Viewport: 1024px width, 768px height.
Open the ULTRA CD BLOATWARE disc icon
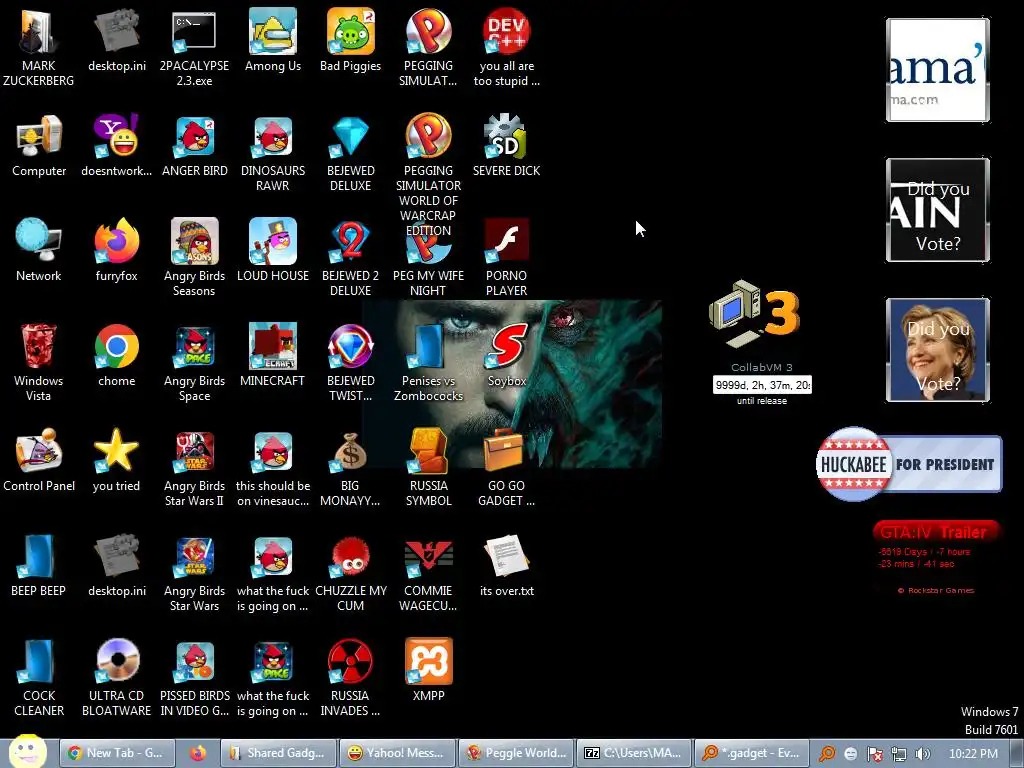(x=116, y=678)
